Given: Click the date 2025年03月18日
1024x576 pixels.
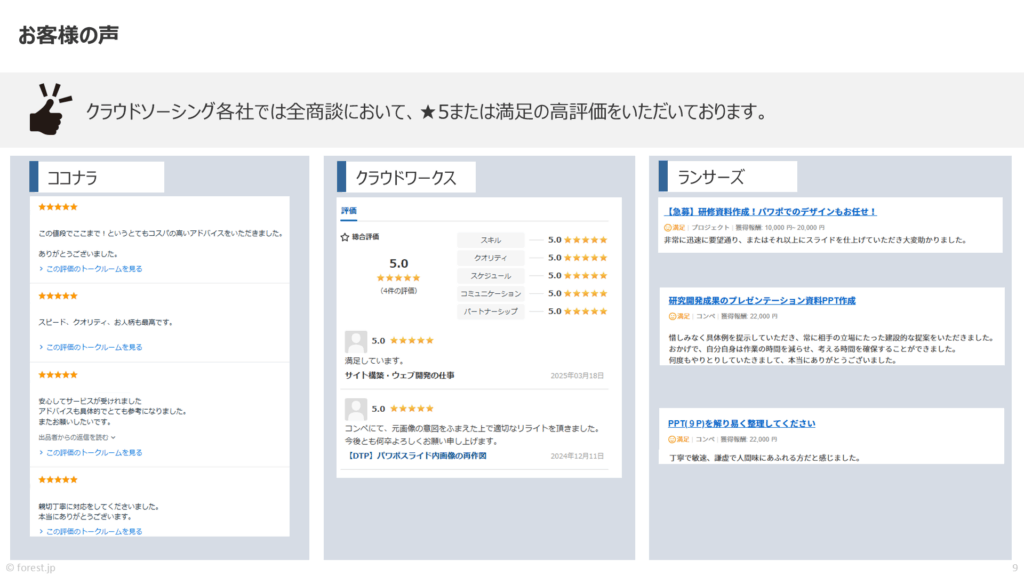Looking at the screenshot, I should tap(577, 376).
